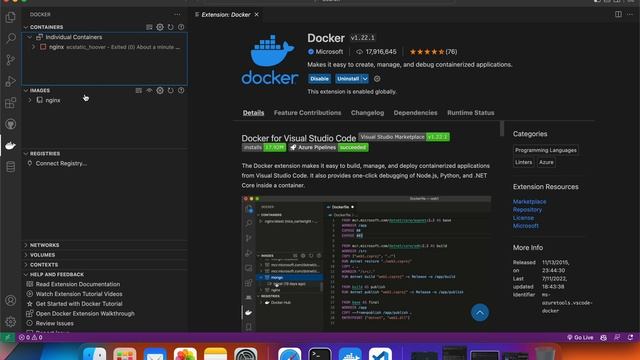Expand the nginx image row
Viewport: 640px width, 360px height.
30,100
